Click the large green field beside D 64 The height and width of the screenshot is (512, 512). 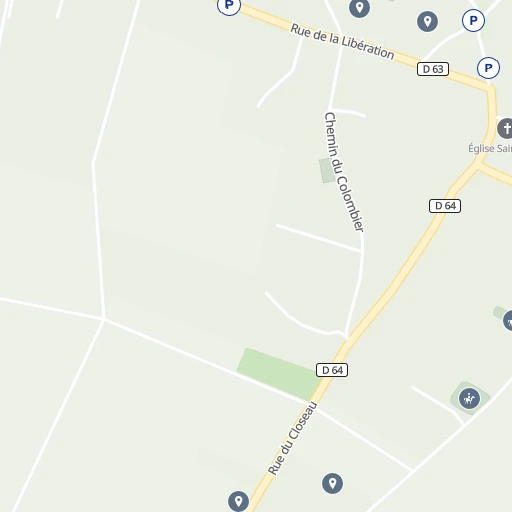click(279, 374)
